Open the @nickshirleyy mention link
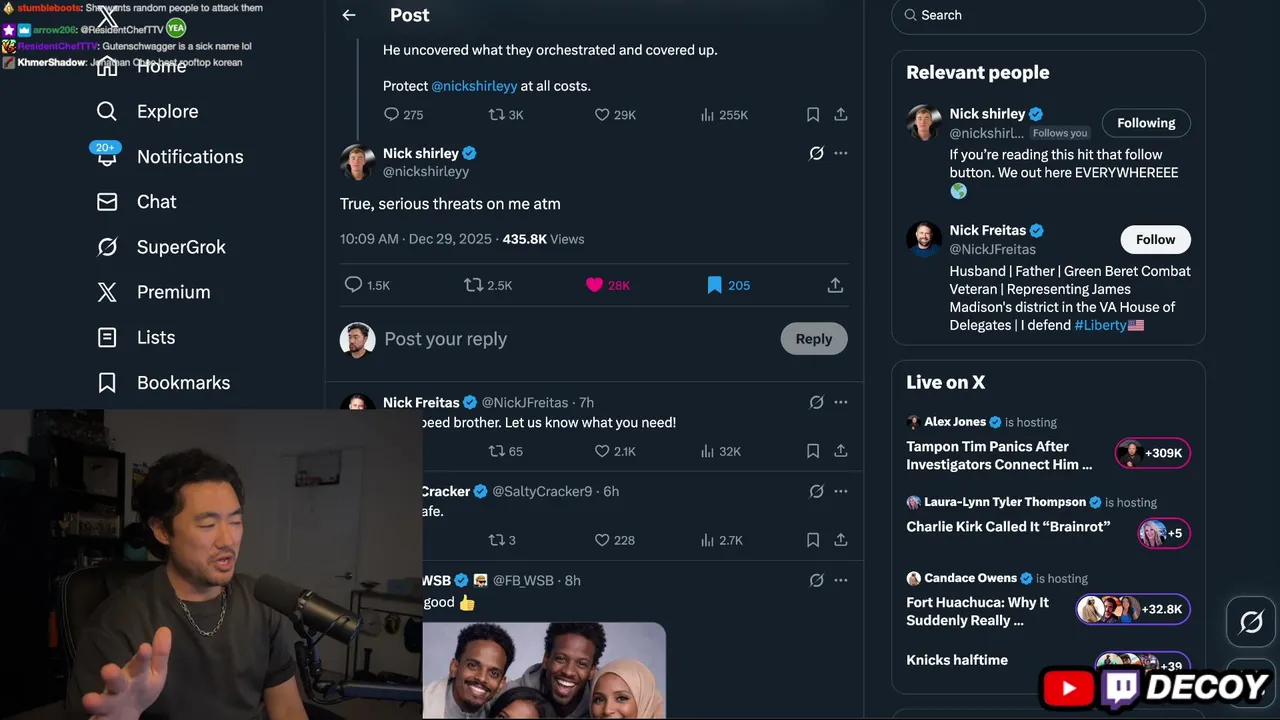Viewport: 1280px width, 720px height. tap(474, 86)
